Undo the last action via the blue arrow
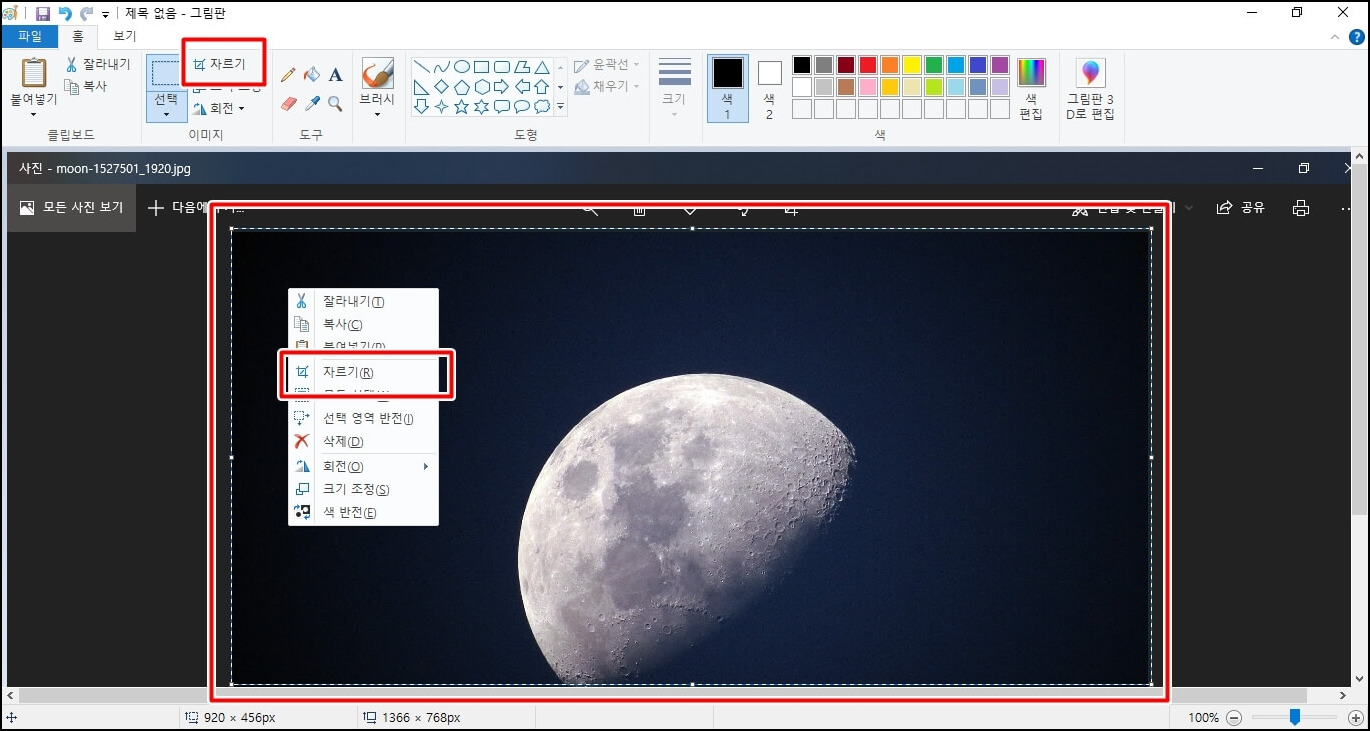The height and width of the screenshot is (731, 1370). click(65, 14)
